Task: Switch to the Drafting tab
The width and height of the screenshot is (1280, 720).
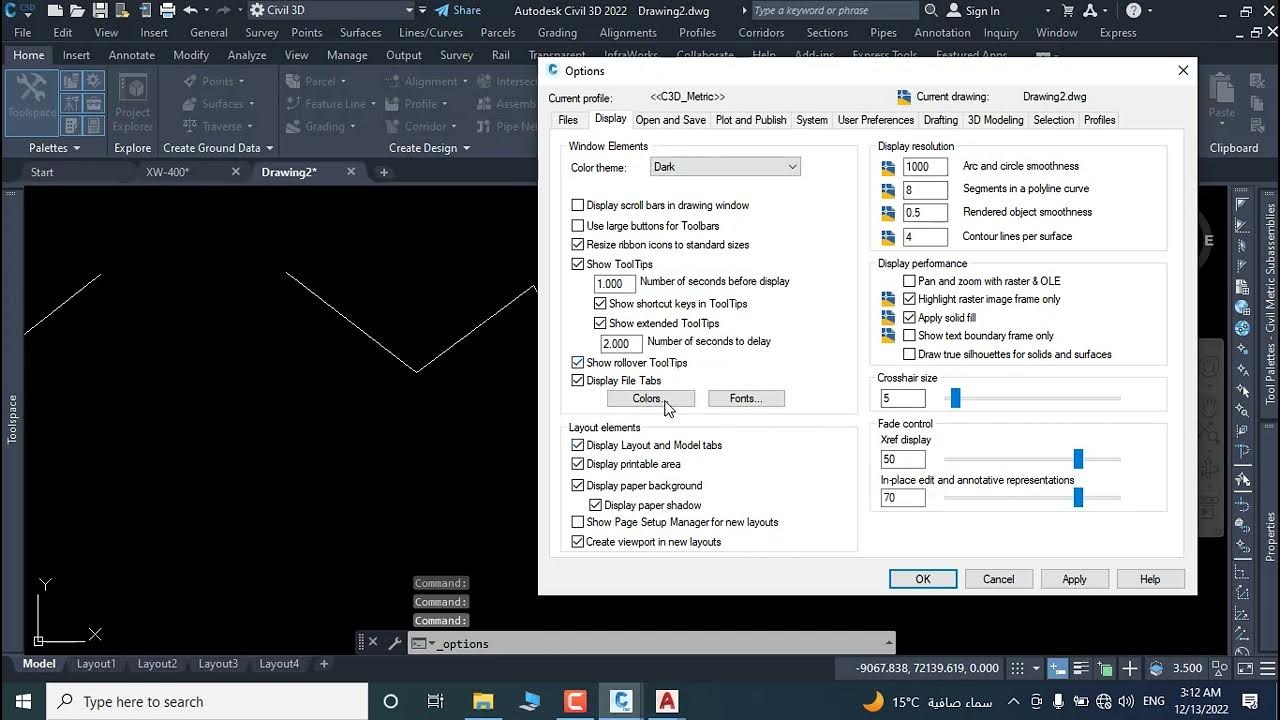Action: [940, 120]
